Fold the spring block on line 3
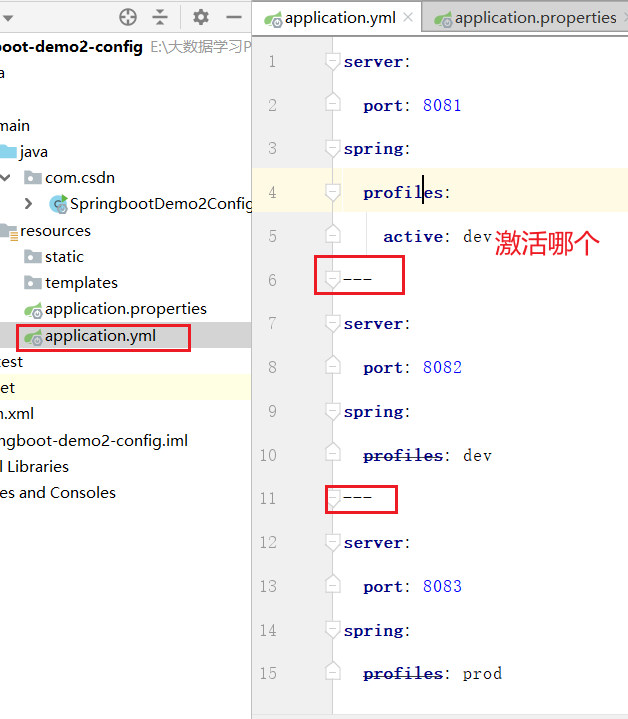This screenshot has height=719, width=628. (332, 149)
